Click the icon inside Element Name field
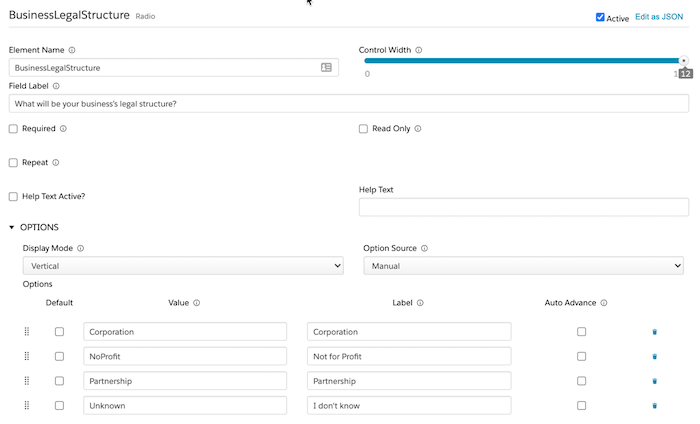This screenshot has width=700, height=424. pyautogui.click(x=326, y=68)
